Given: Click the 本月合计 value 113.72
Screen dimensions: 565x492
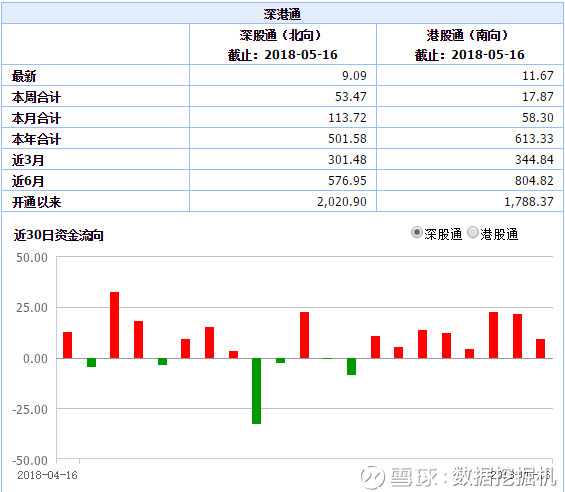Looking at the screenshot, I should (x=347, y=118).
